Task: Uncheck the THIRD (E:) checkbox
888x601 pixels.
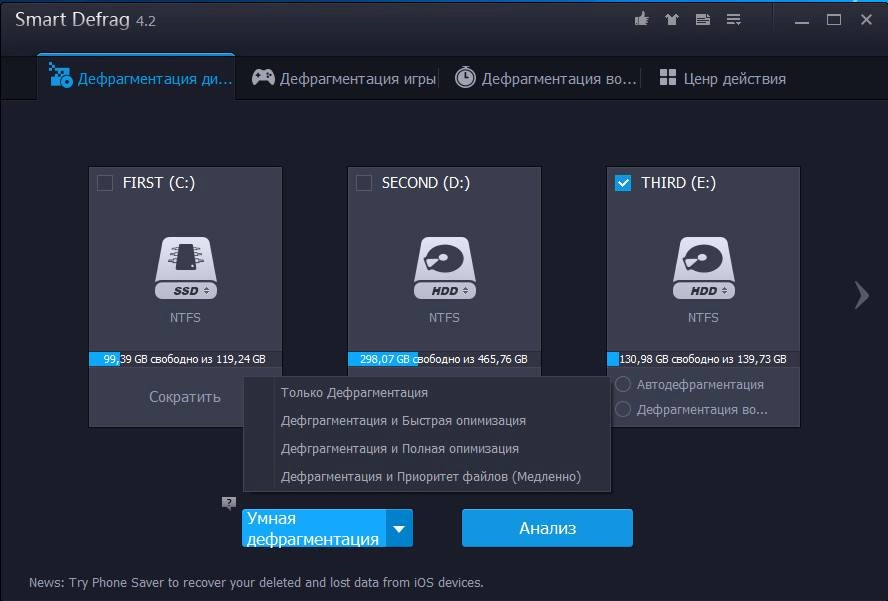Action: click(623, 183)
